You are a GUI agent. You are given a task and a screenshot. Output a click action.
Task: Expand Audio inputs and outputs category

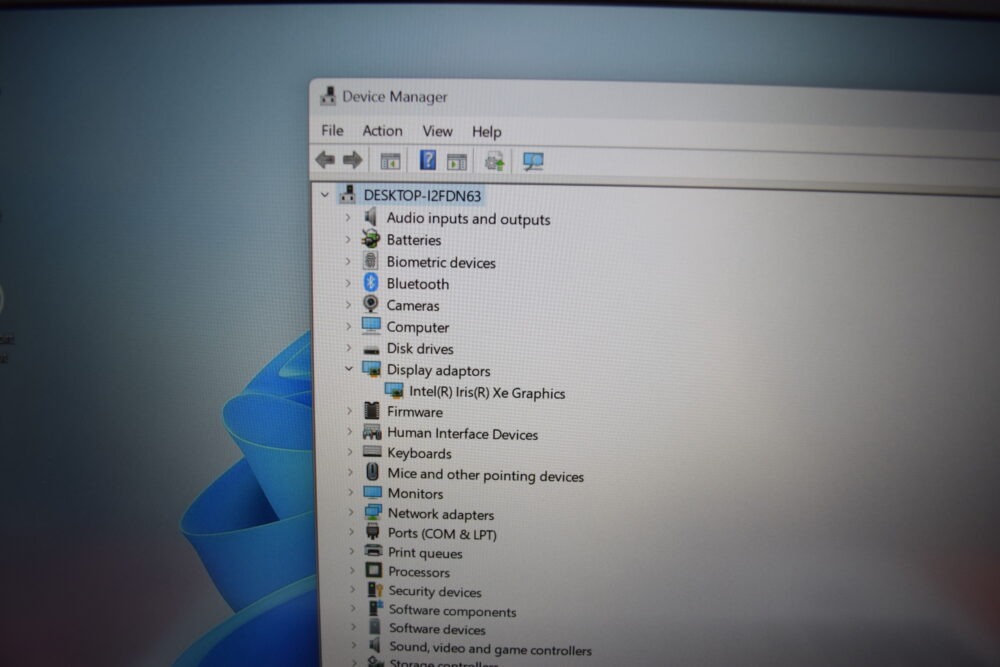tap(348, 217)
